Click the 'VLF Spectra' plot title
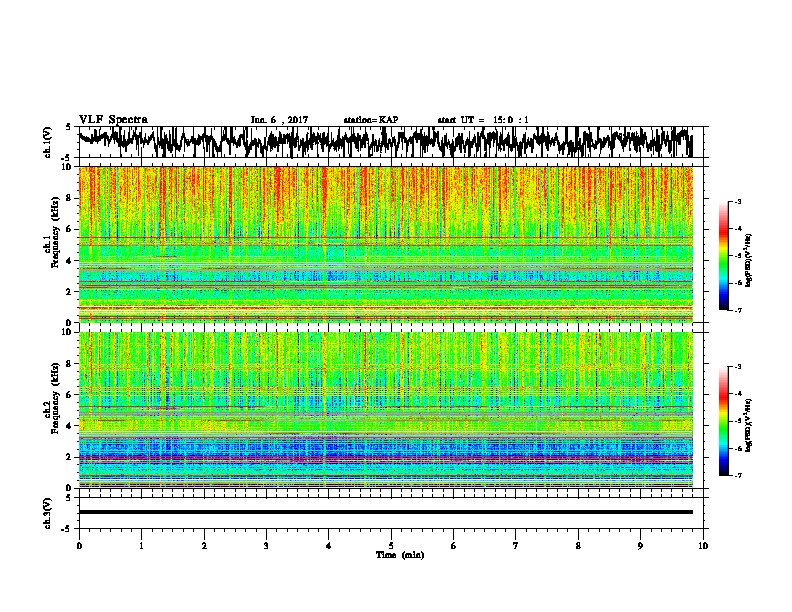 click(x=113, y=120)
